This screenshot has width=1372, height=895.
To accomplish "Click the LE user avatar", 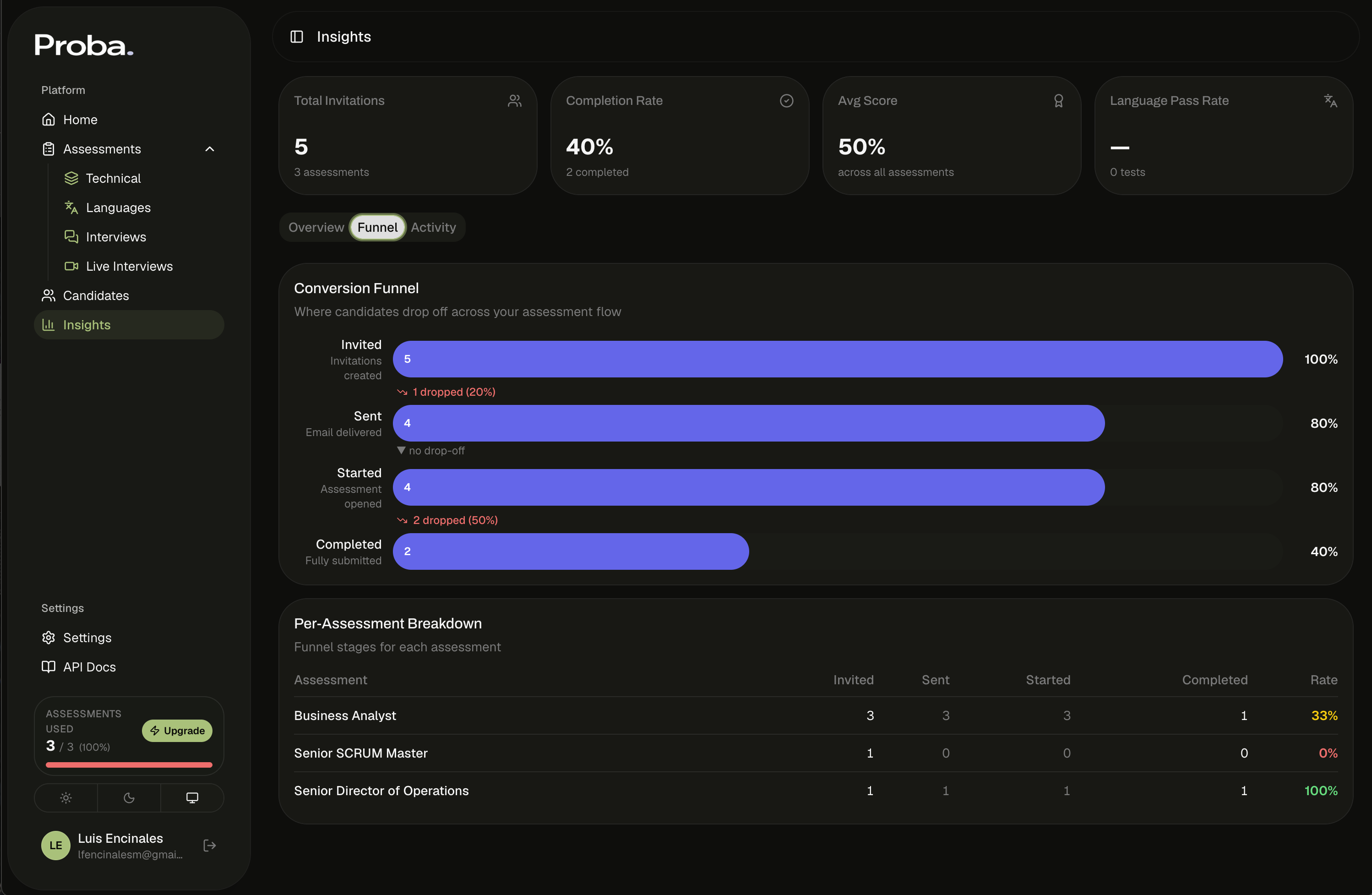I will click(56, 846).
